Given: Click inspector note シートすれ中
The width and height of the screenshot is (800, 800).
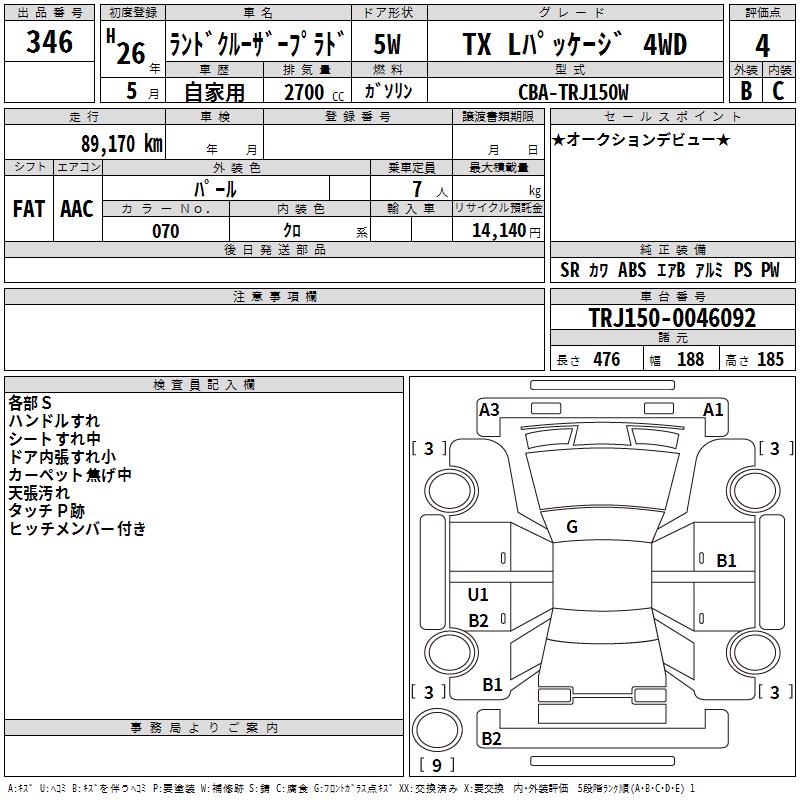Looking at the screenshot, I should [x=54, y=438].
